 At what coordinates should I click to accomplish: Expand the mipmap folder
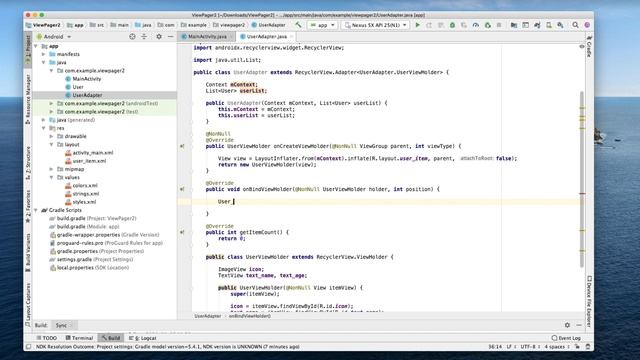click(x=51, y=169)
